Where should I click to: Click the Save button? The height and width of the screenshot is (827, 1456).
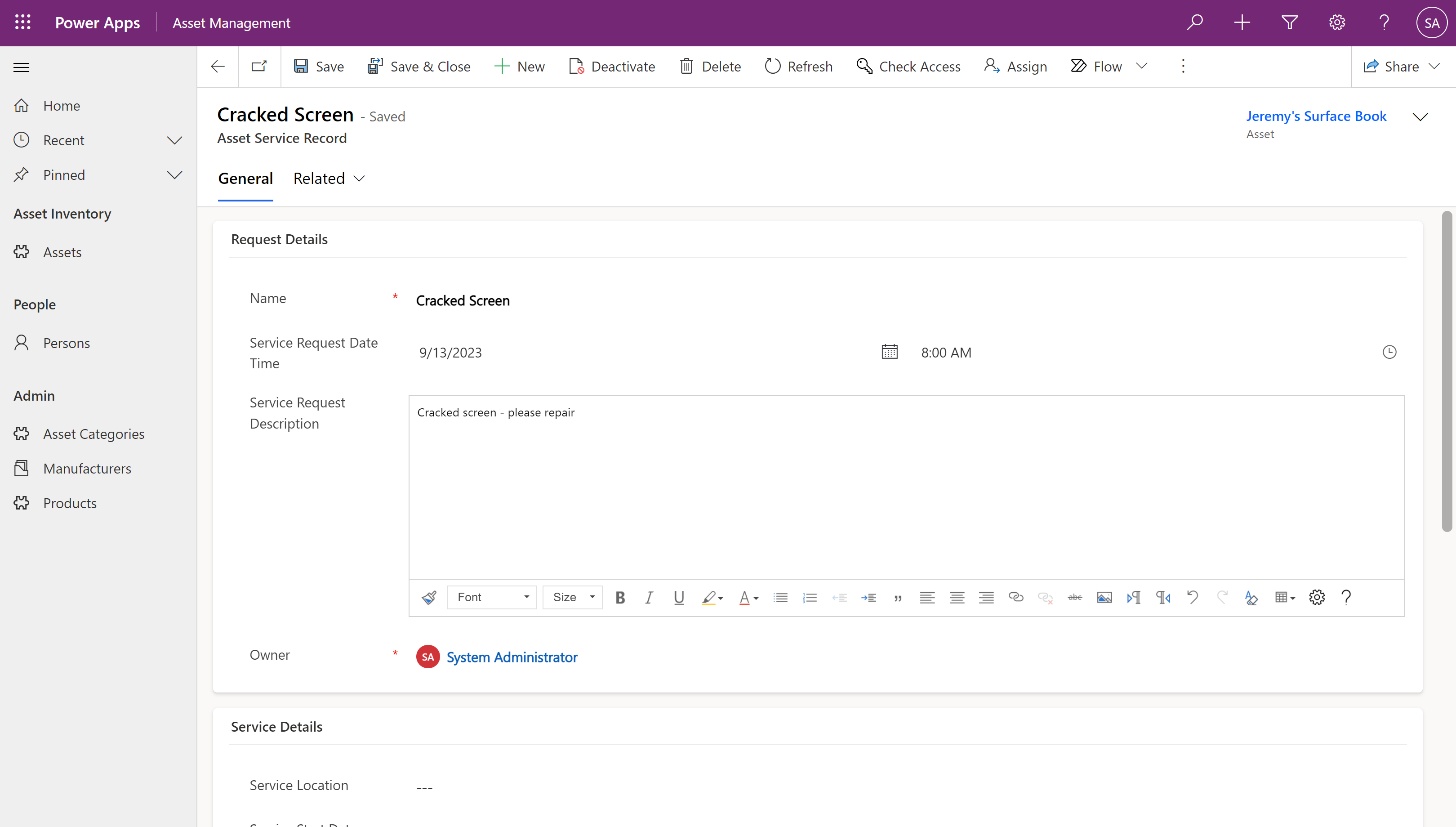pyautogui.click(x=318, y=67)
